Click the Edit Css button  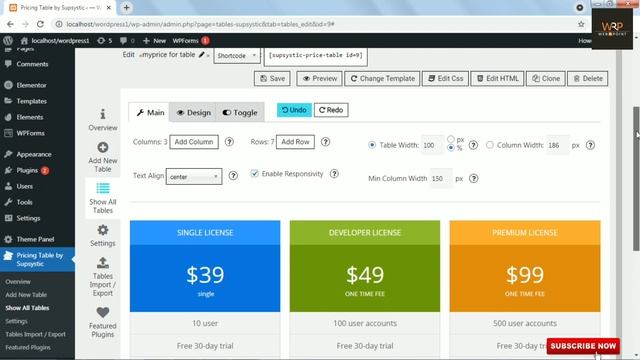coord(445,78)
